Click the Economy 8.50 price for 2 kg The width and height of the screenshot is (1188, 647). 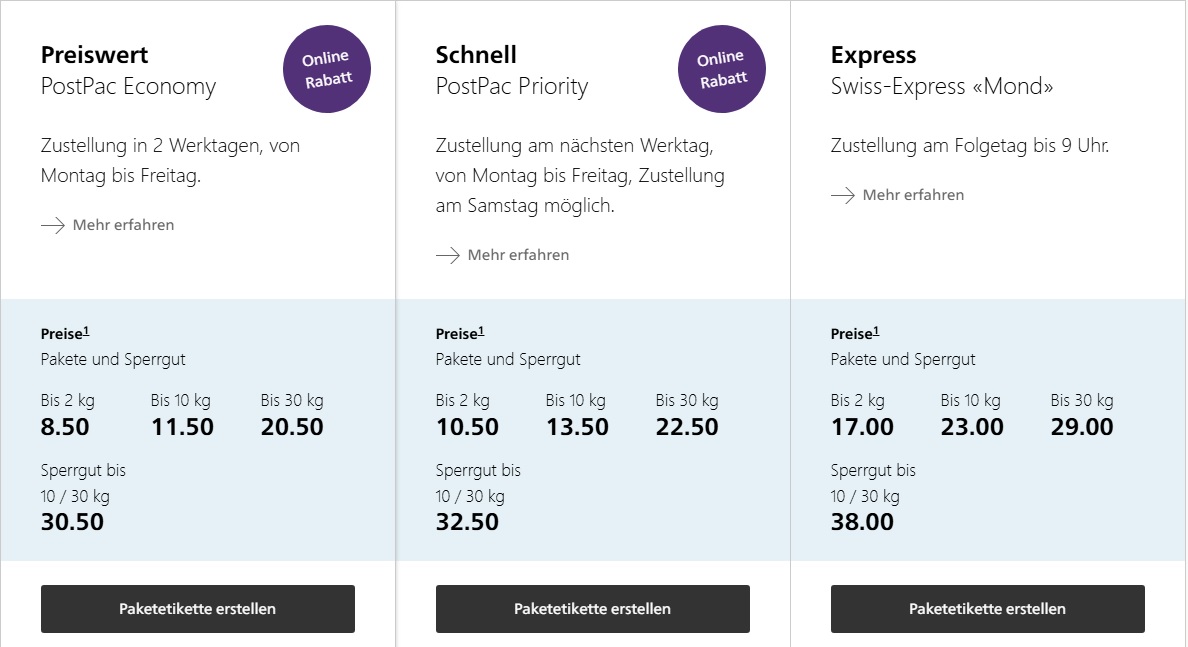65,427
